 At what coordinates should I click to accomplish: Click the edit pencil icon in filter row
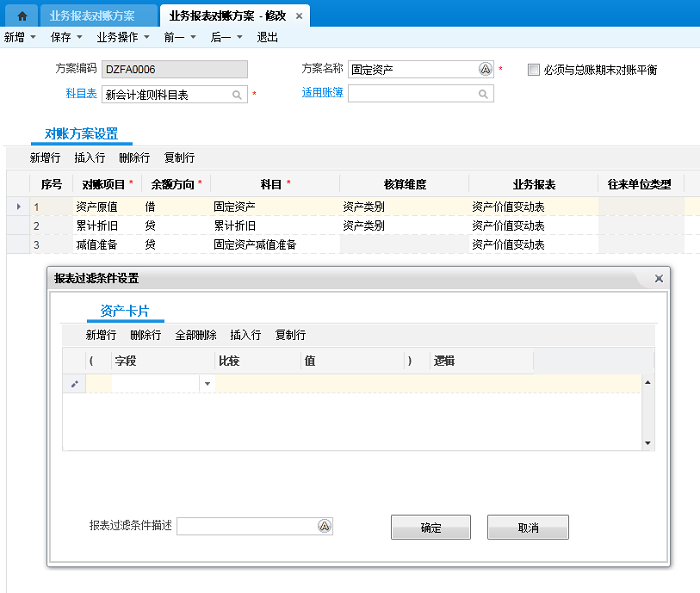74,384
